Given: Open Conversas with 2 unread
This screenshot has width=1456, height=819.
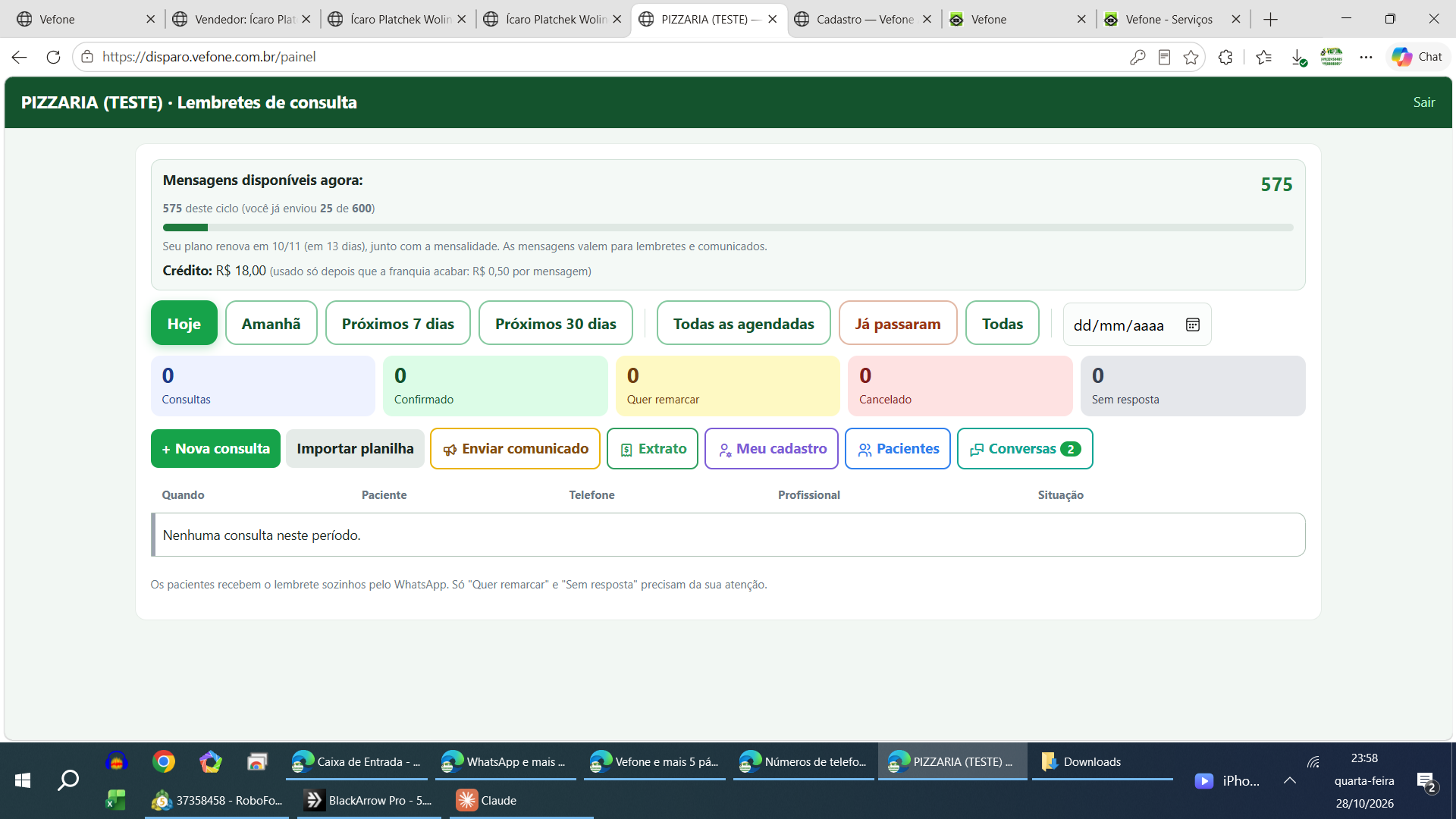Looking at the screenshot, I should tap(1025, 448).
